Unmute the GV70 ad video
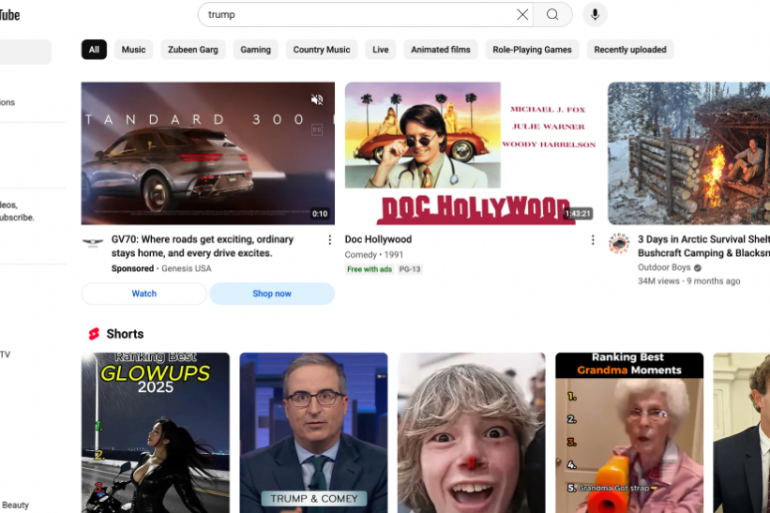Screen dimensions: 770x513 317,100
